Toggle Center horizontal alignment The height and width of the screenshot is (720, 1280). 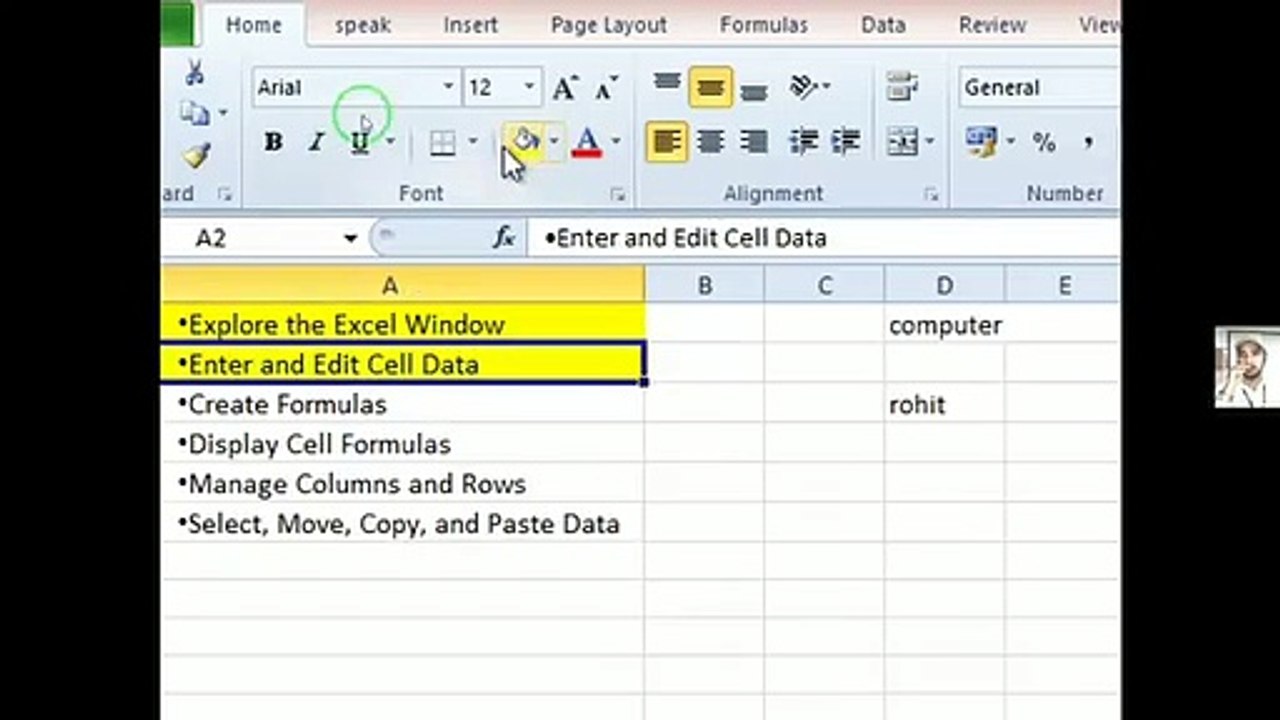tap(710, 143)
